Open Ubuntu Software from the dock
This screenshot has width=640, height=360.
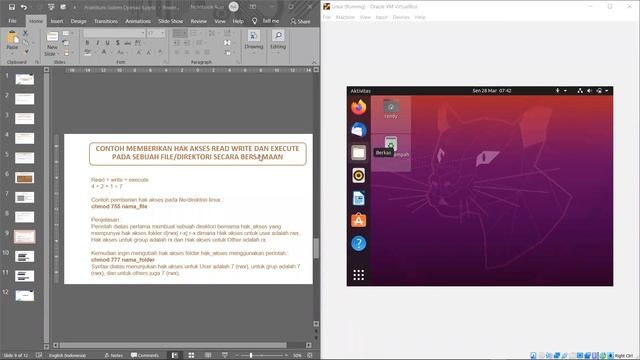pyautogui.click(x=358, y=221)
